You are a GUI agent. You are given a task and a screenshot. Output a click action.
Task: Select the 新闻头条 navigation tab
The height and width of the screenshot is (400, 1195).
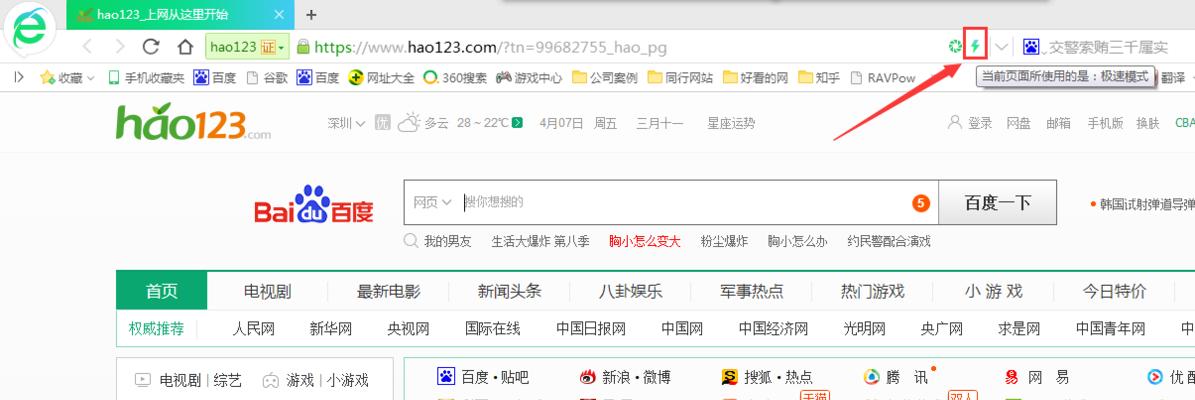tap(509, 290)
